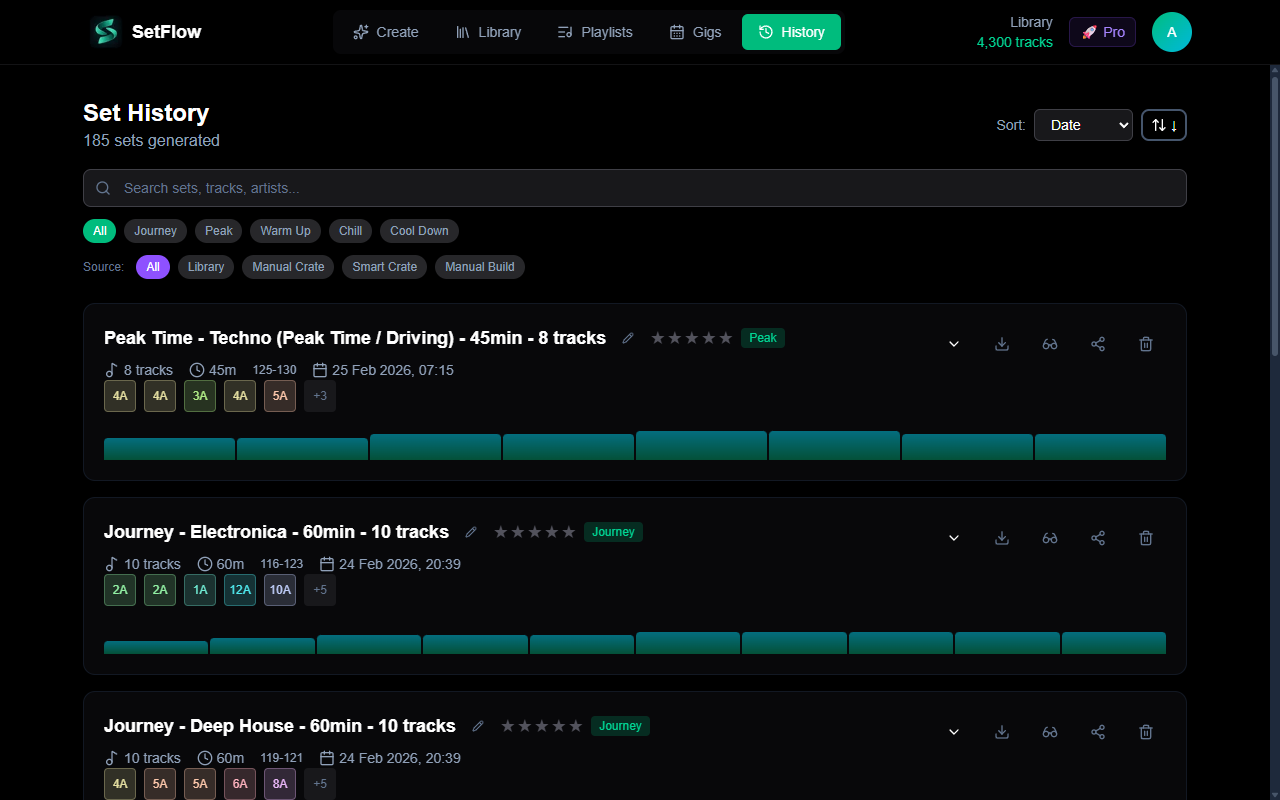The height and width of the screenshot is (800, 1280).
Task: Edit the Journey Electronica set title
Action: 470,531
